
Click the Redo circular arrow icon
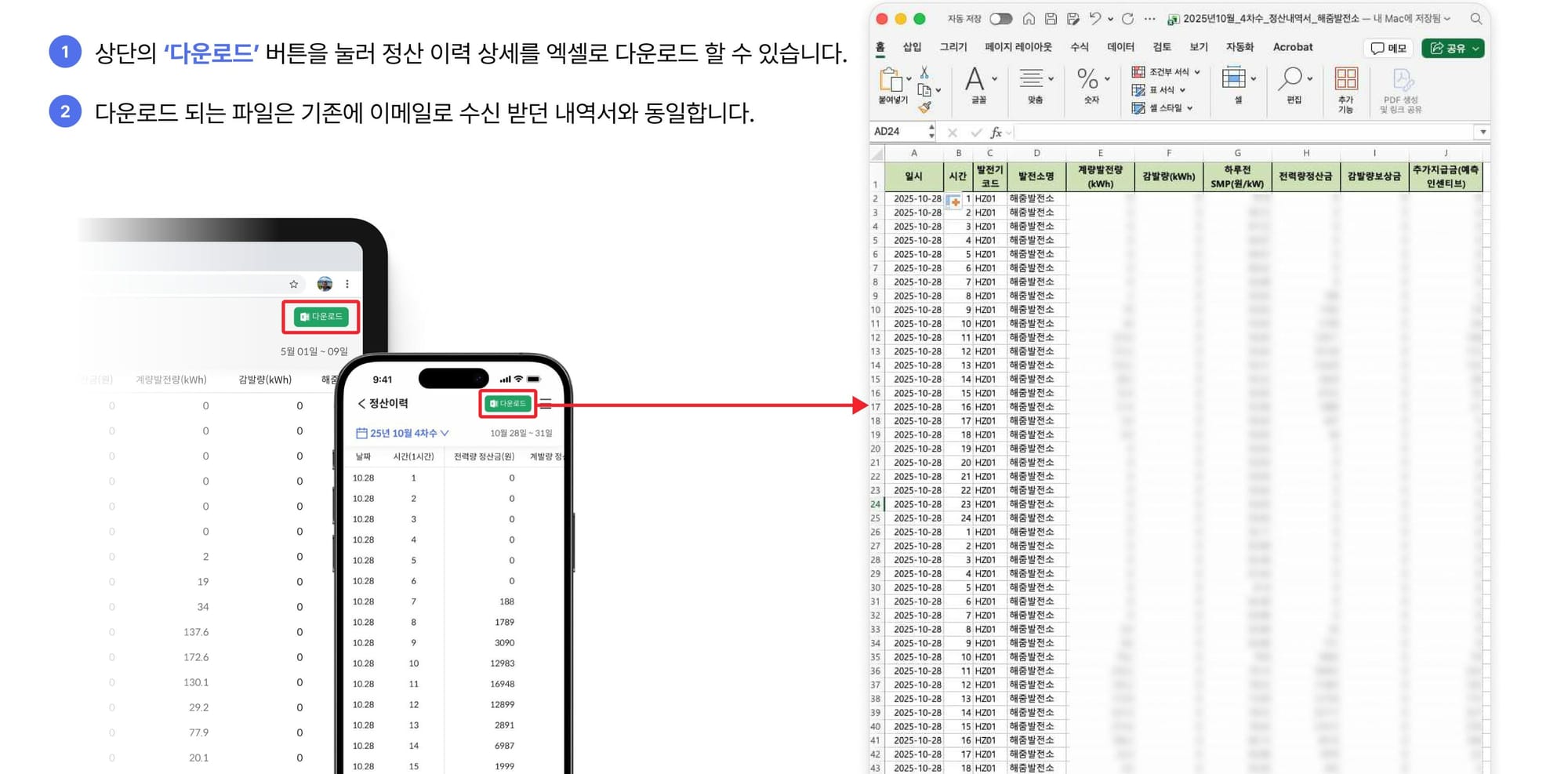[1127, 19]
